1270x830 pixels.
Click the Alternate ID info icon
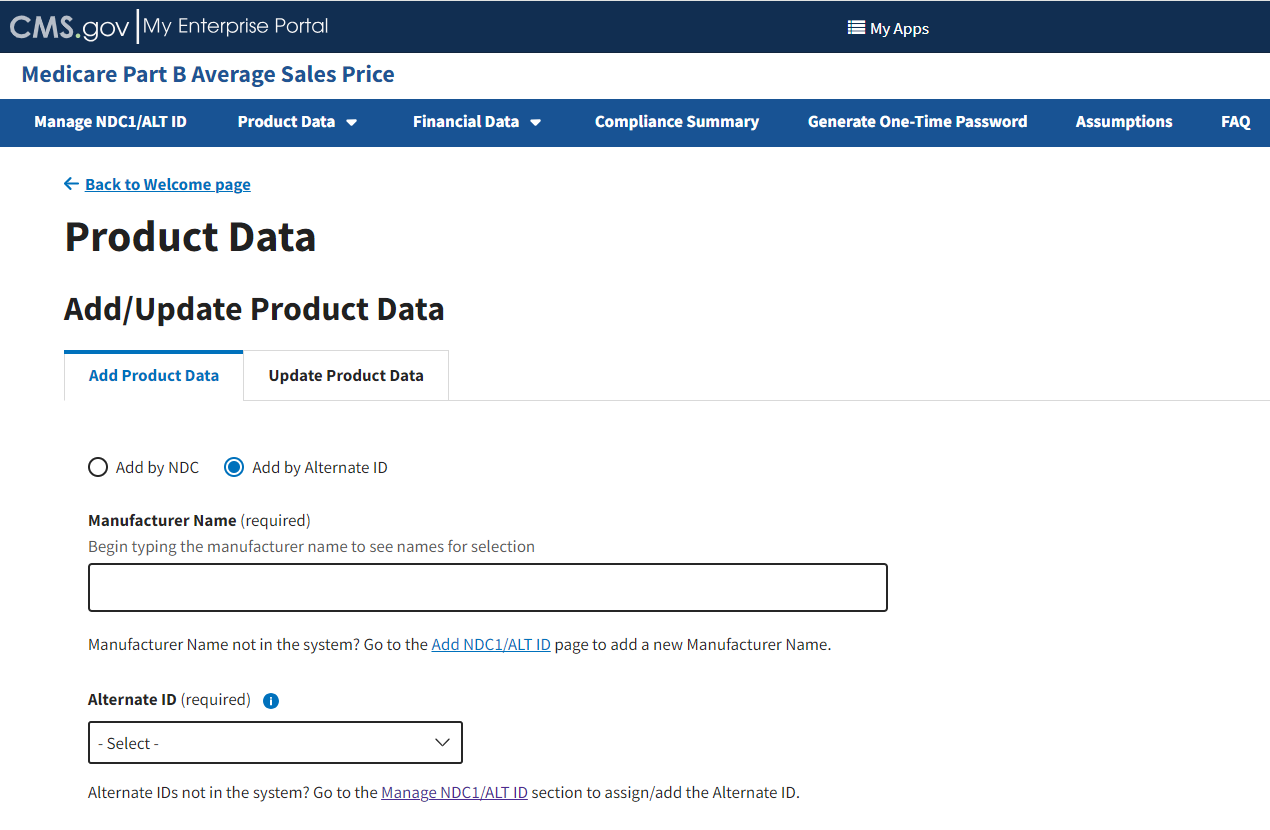[271, 701]
